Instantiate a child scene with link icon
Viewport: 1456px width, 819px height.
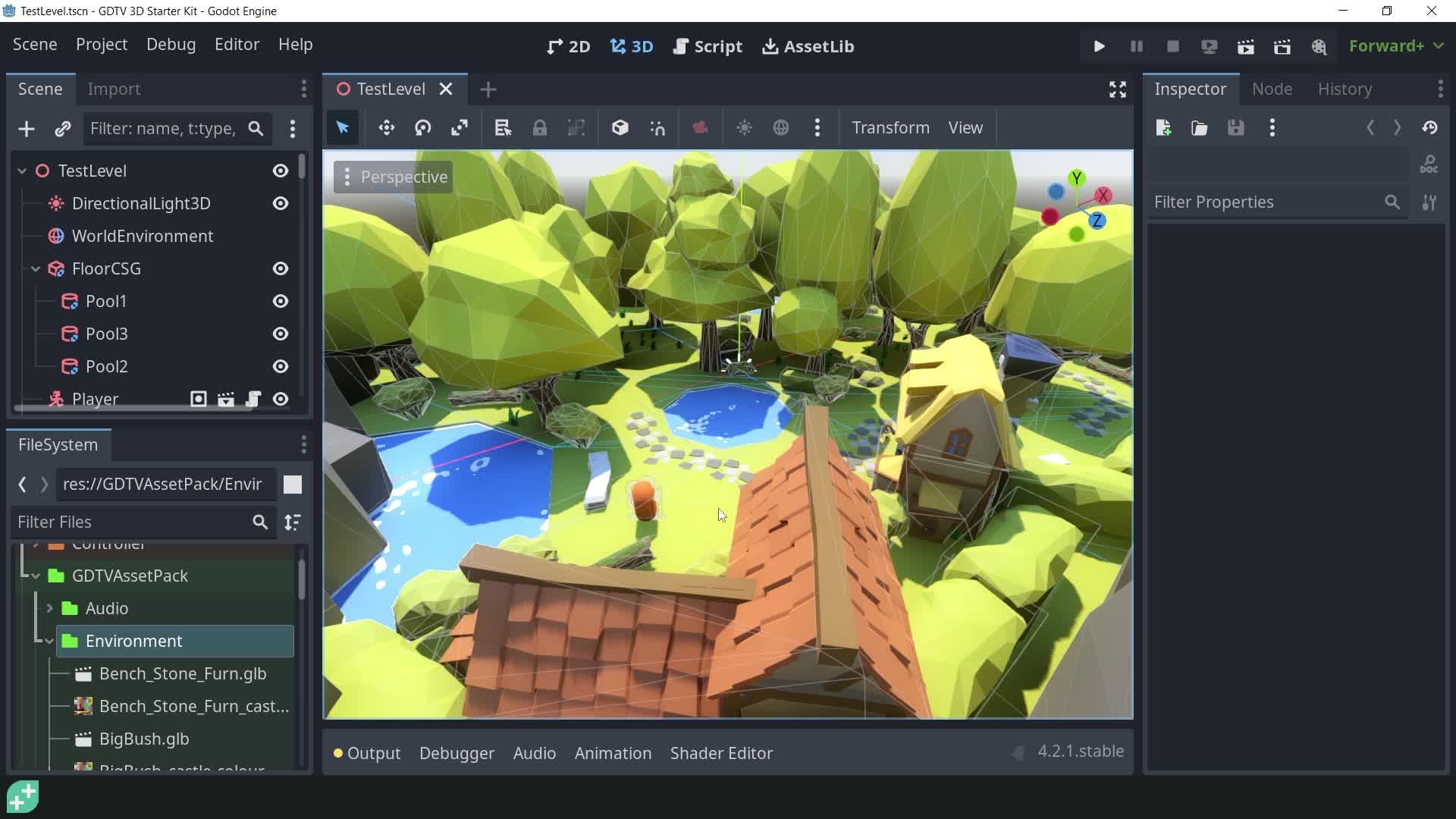62,129
